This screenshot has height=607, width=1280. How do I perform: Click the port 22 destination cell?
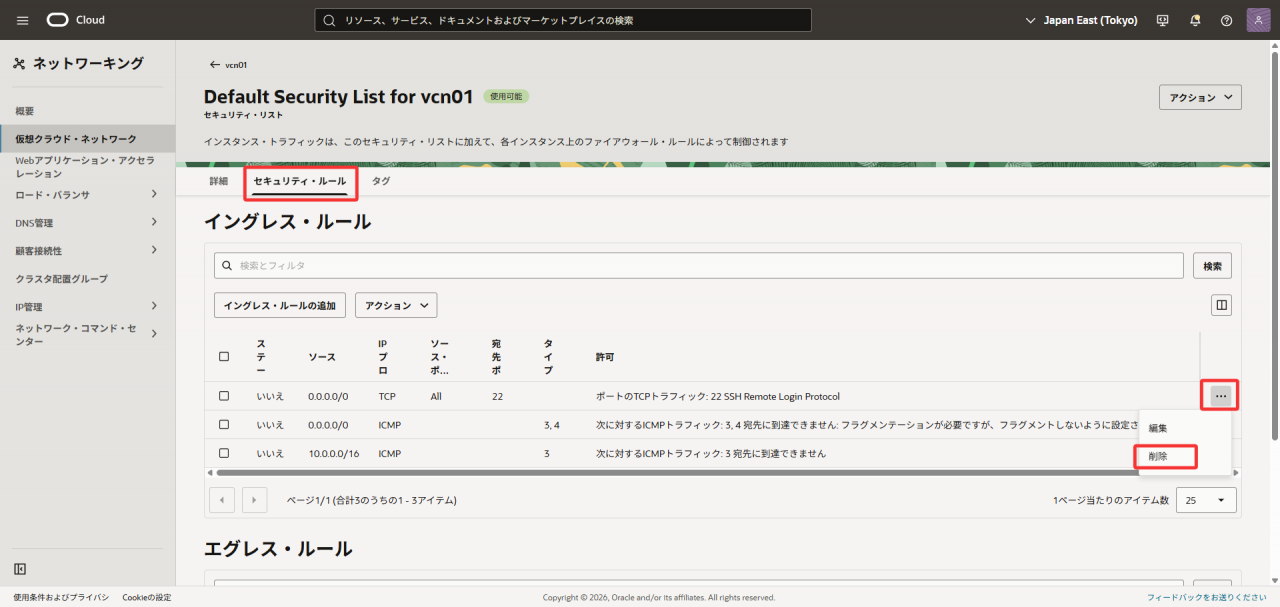[498, 396]
